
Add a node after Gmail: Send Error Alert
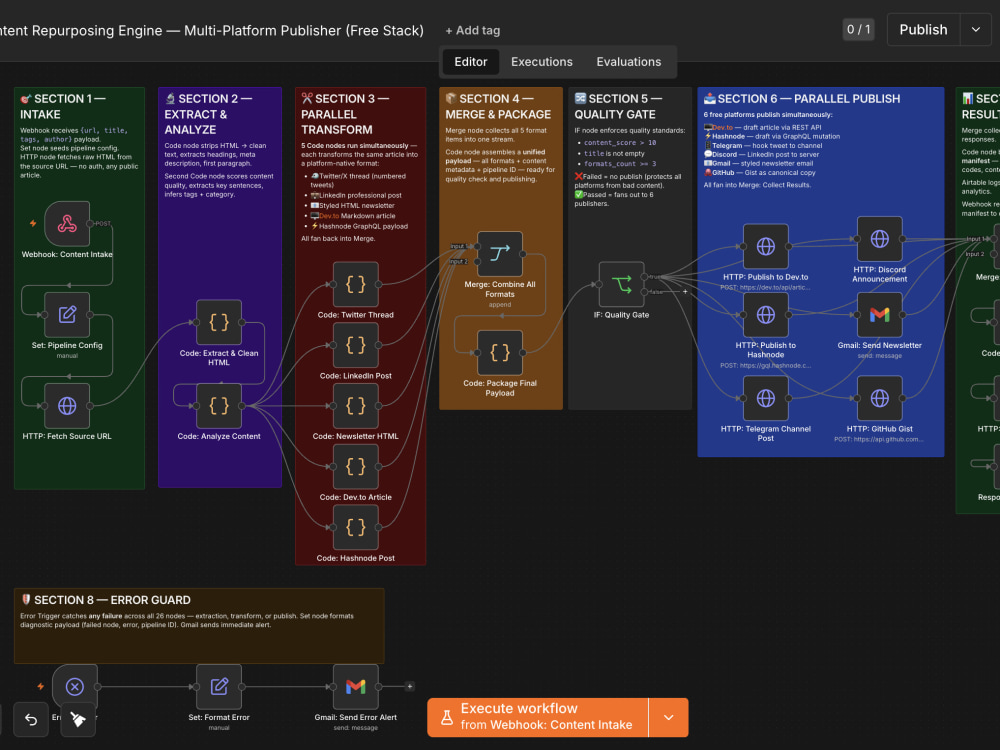pyautogui.click(x=409, y=687)
